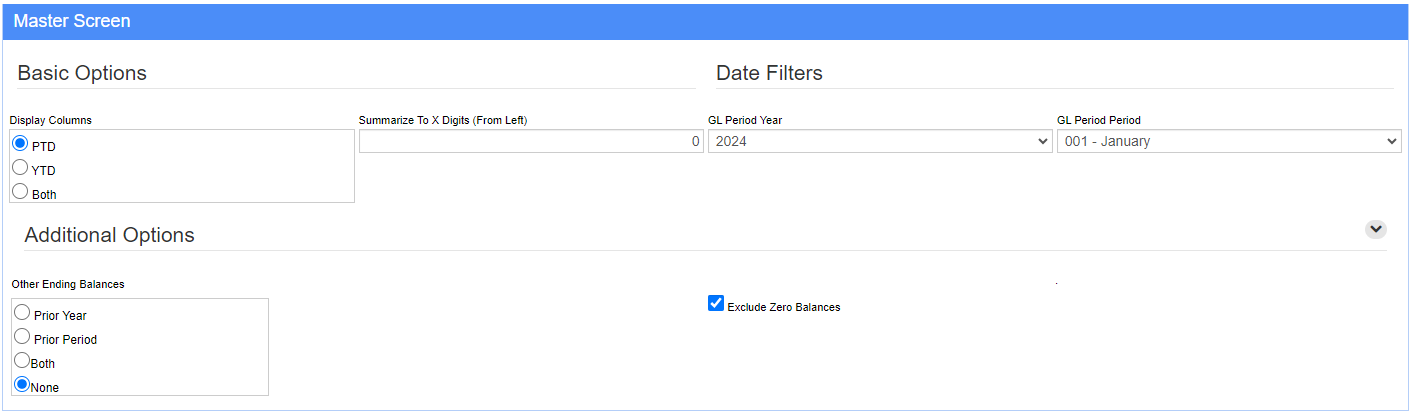Choose Both under Other Ending Balances

22,361
